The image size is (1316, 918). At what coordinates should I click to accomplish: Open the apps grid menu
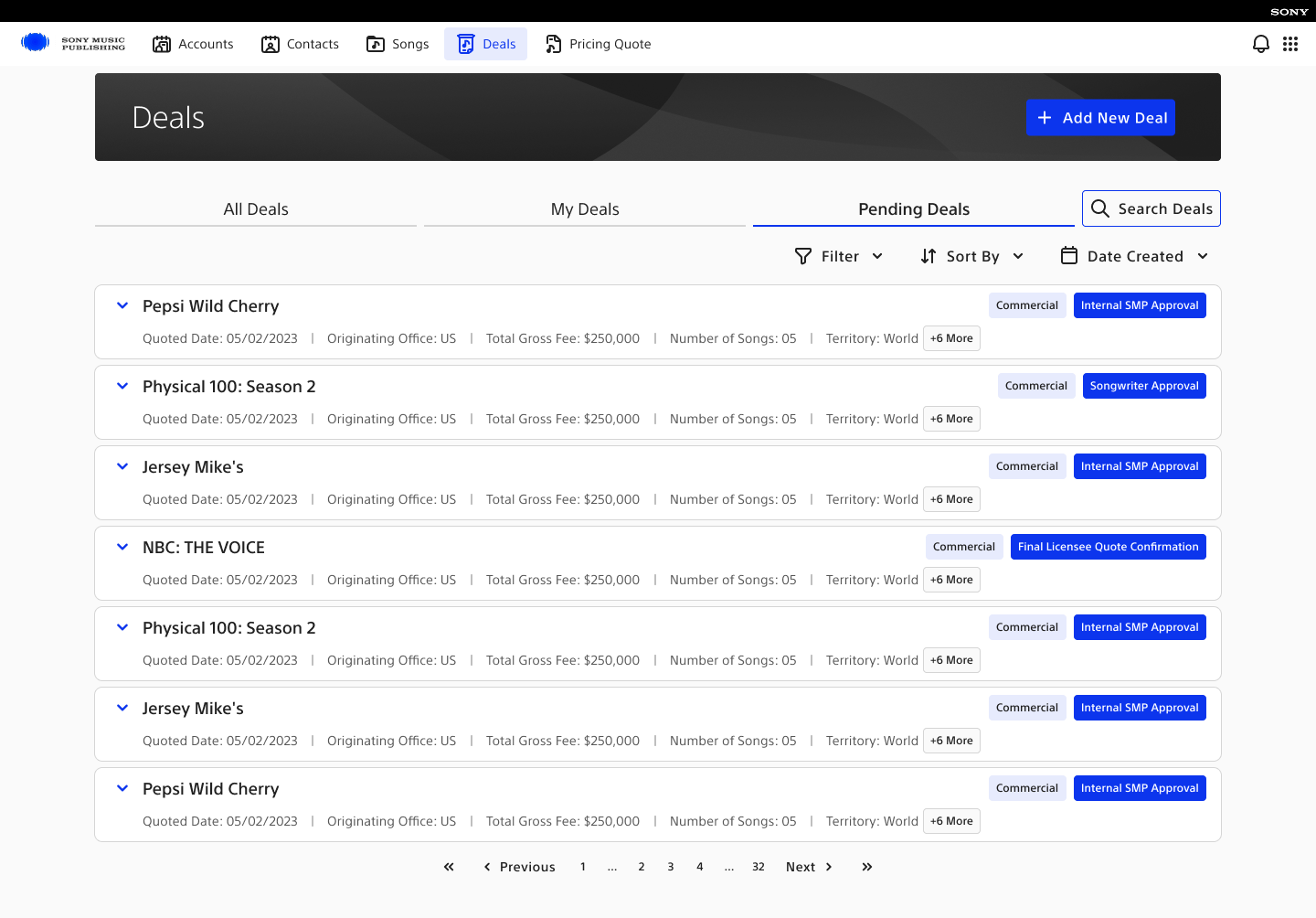[x=1290, y=44]
